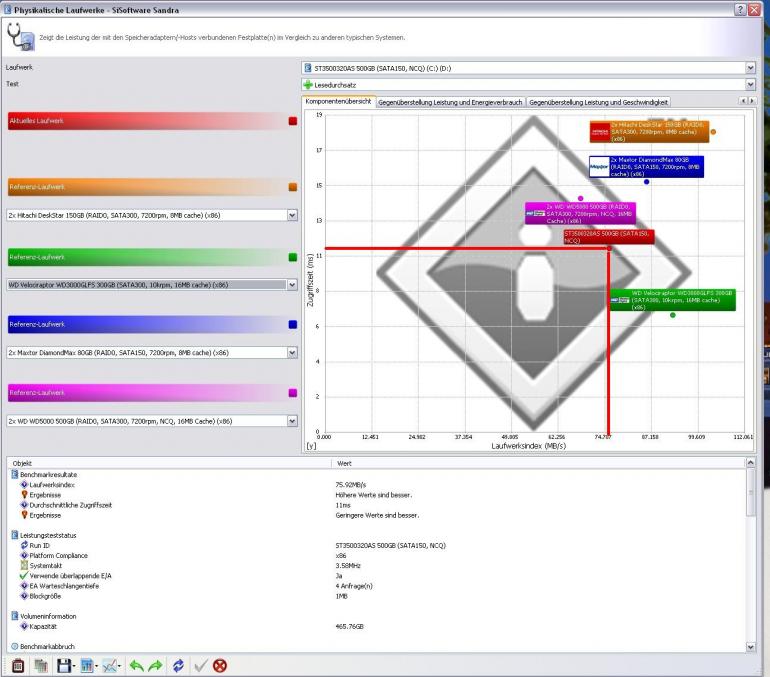Click the green Referenz-Laufwerk color bar

(x=146, y=257)
